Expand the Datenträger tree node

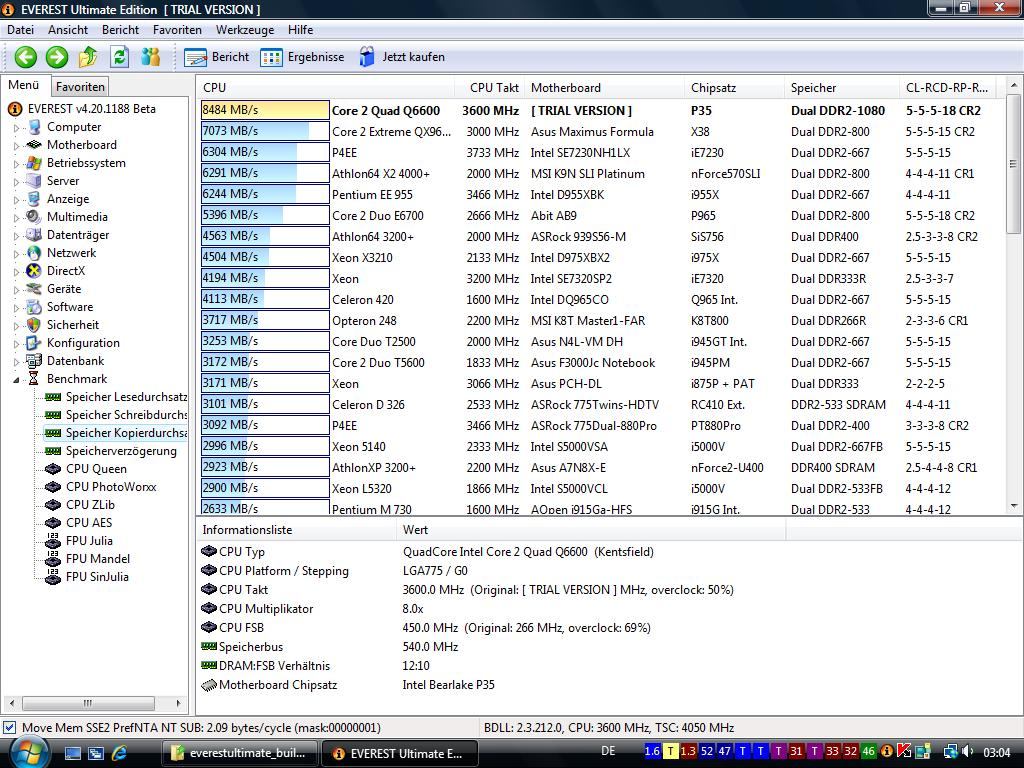point(16,236)
